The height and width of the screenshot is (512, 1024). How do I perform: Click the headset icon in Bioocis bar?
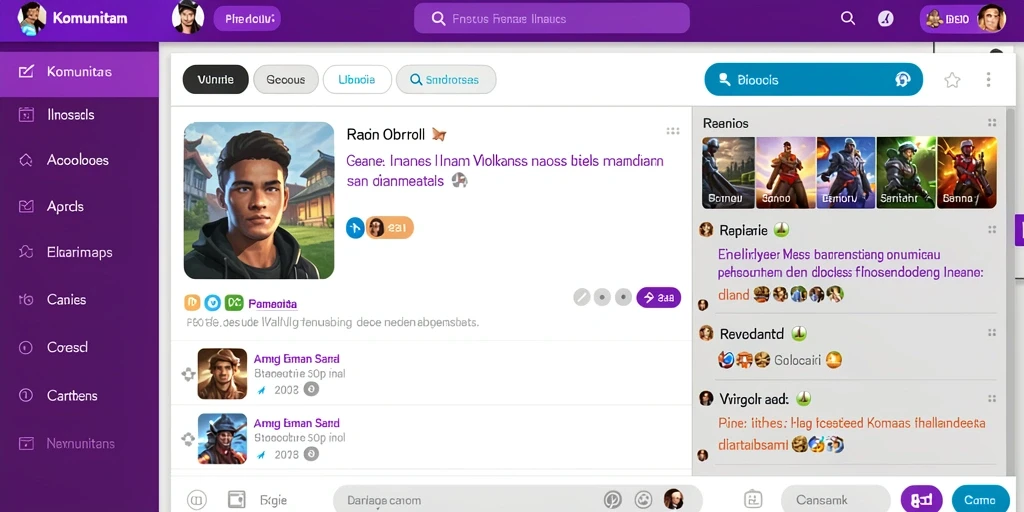(903, 80)
